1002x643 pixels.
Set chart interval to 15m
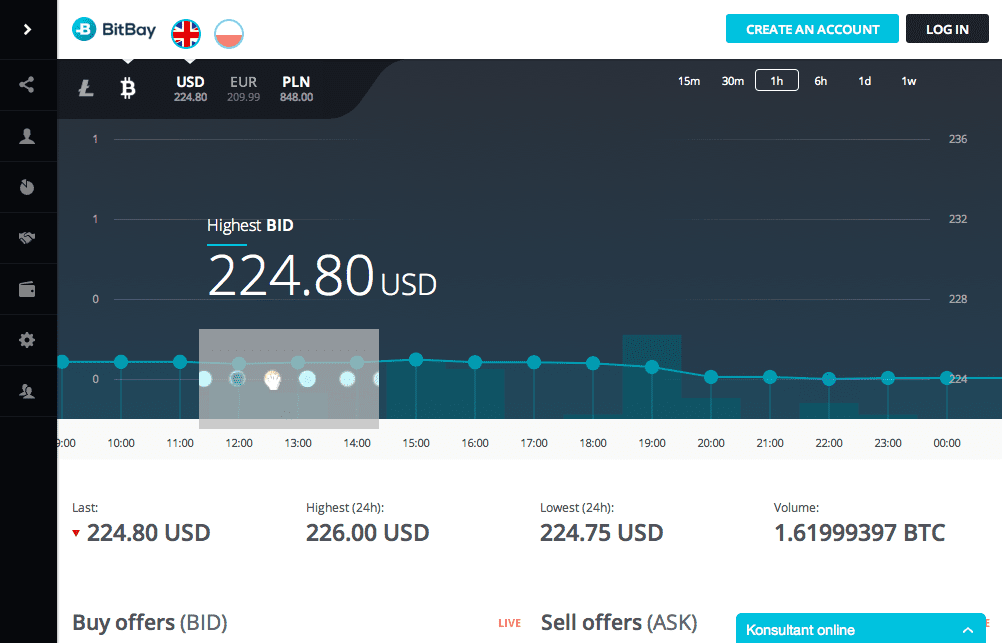689,81
